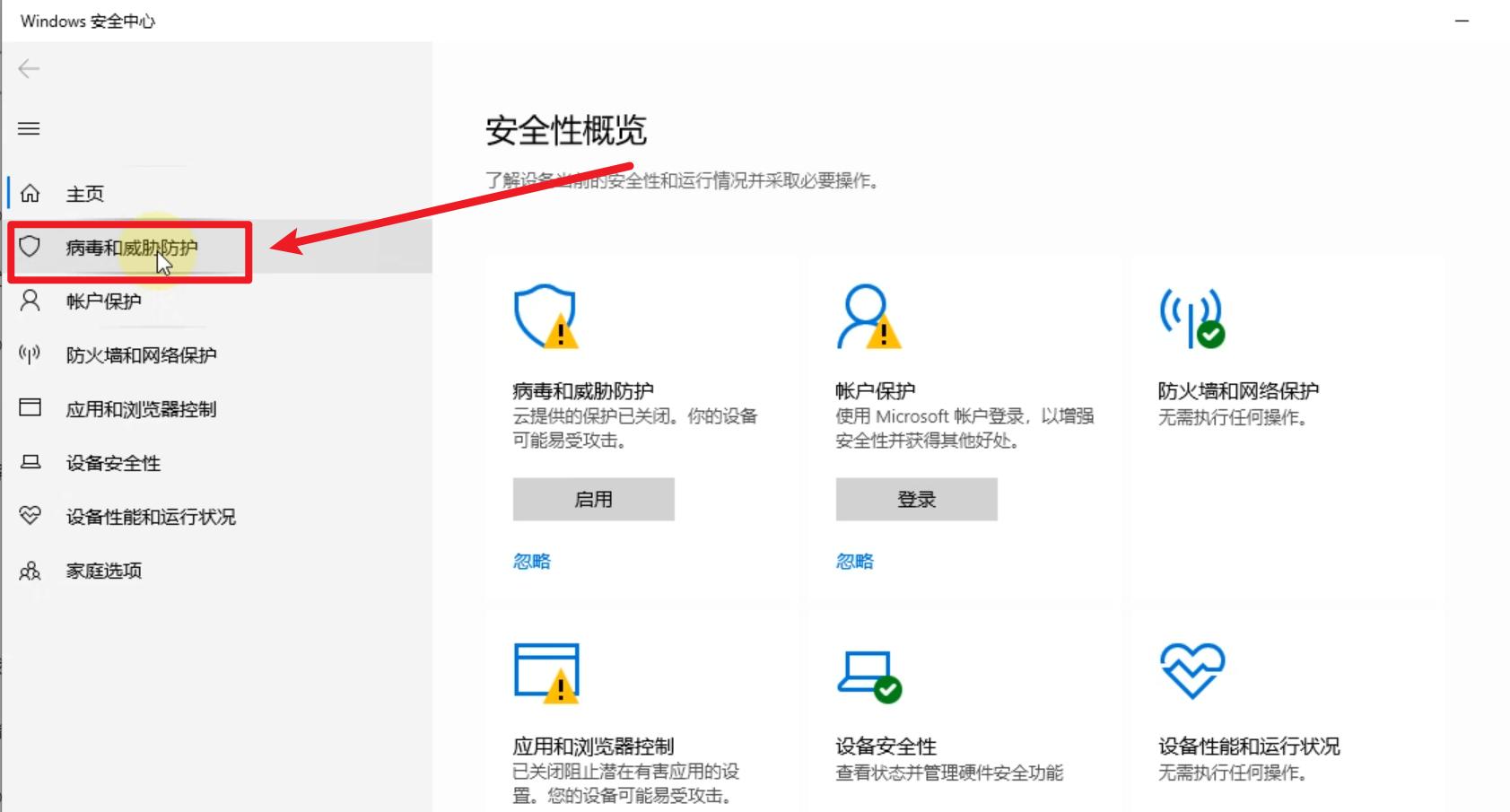Image resolution: width=1510 pixels, height=812 pixels.
Task: Select the shield icon for 病毒和威胁防护 in sidebar
Action: click(x=31, y=247)
